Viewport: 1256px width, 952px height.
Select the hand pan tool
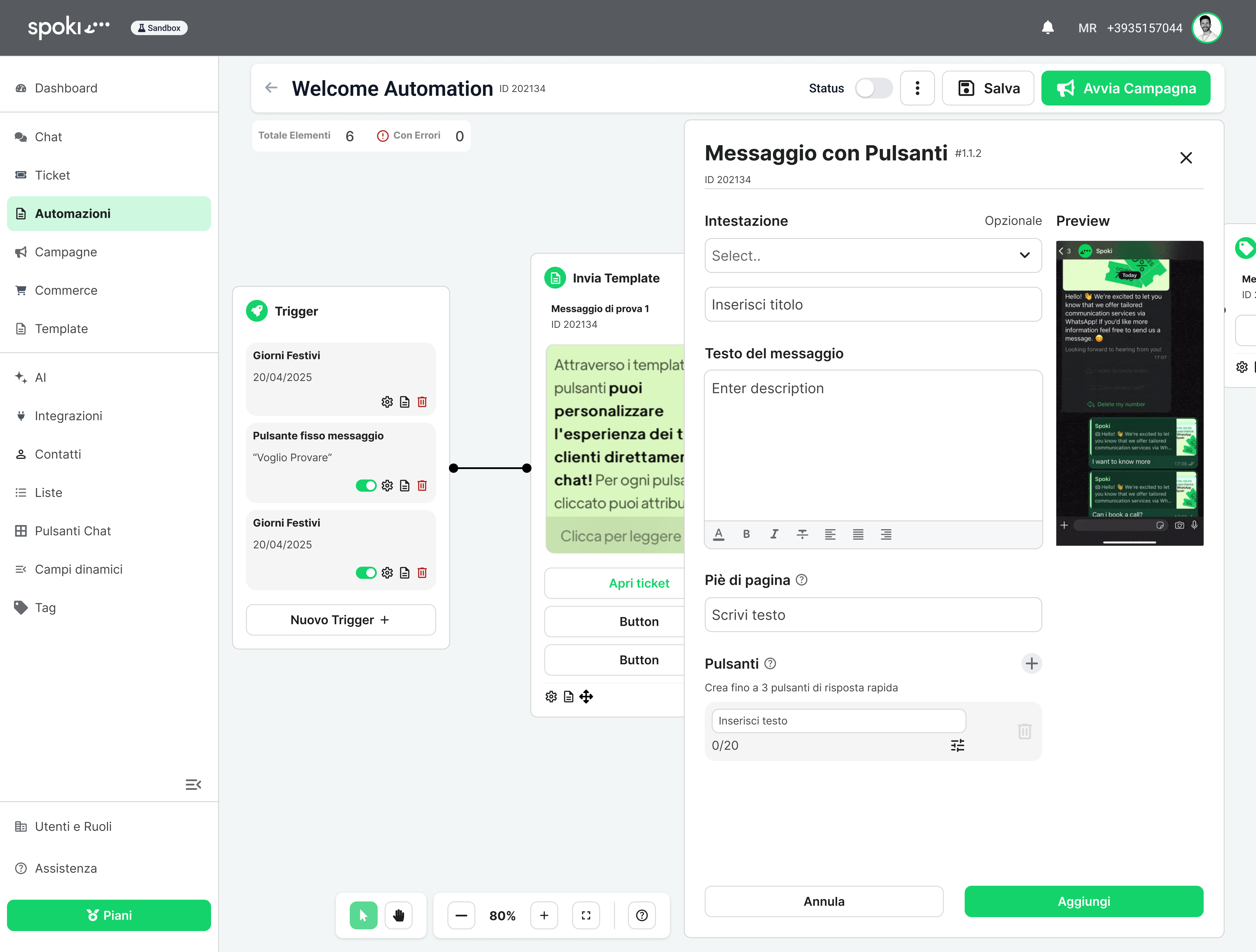[399, 915]
